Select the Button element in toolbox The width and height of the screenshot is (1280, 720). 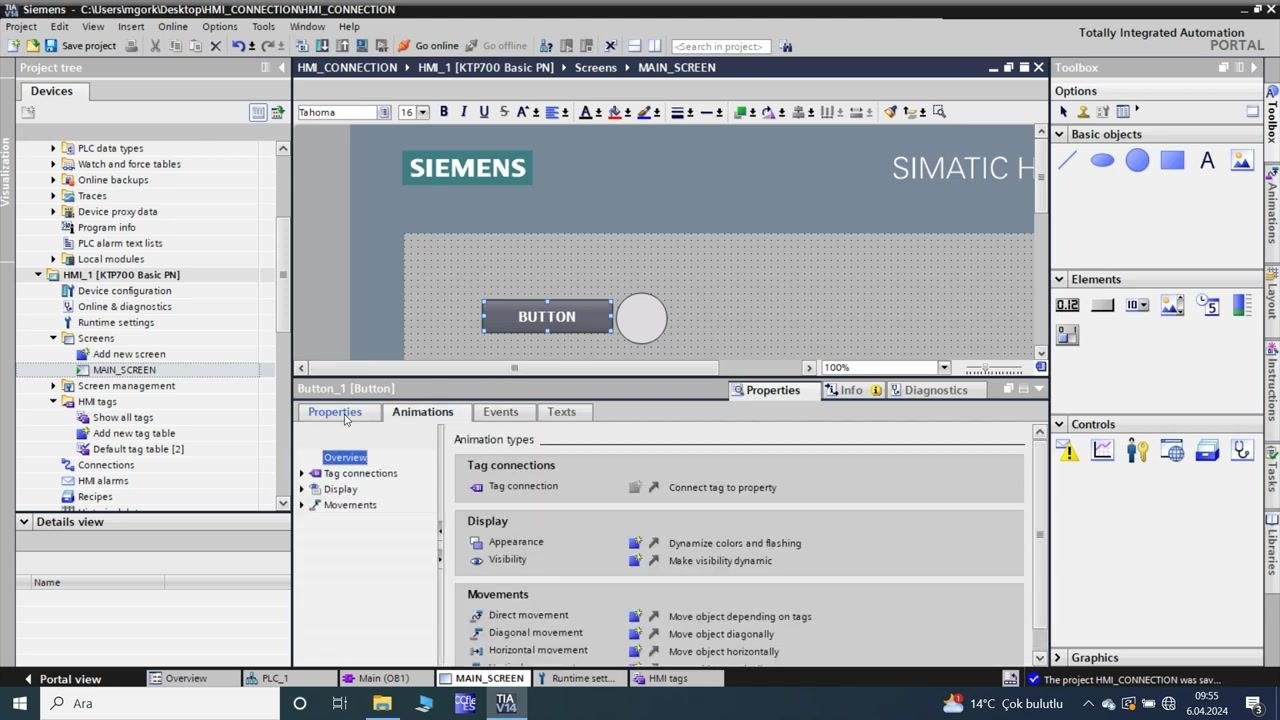[1102, 305]
